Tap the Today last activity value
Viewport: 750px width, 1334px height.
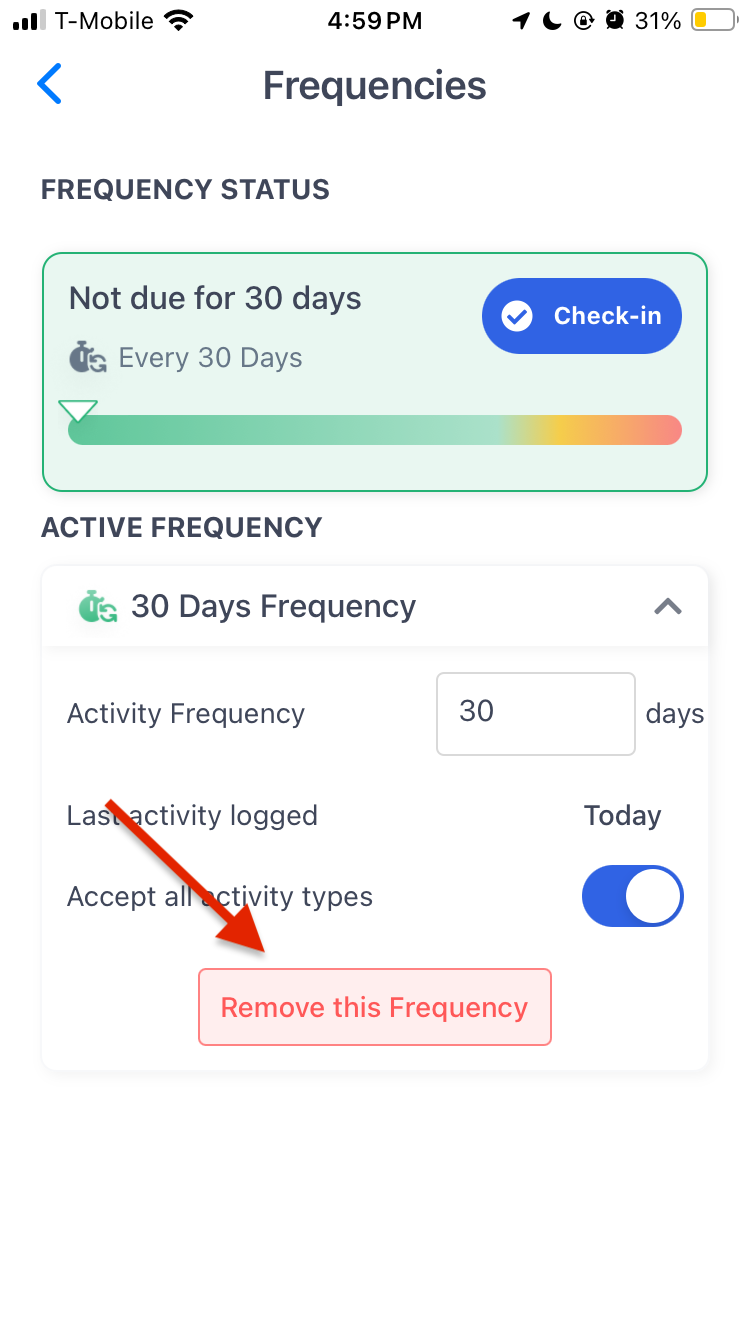coord(623,816)
